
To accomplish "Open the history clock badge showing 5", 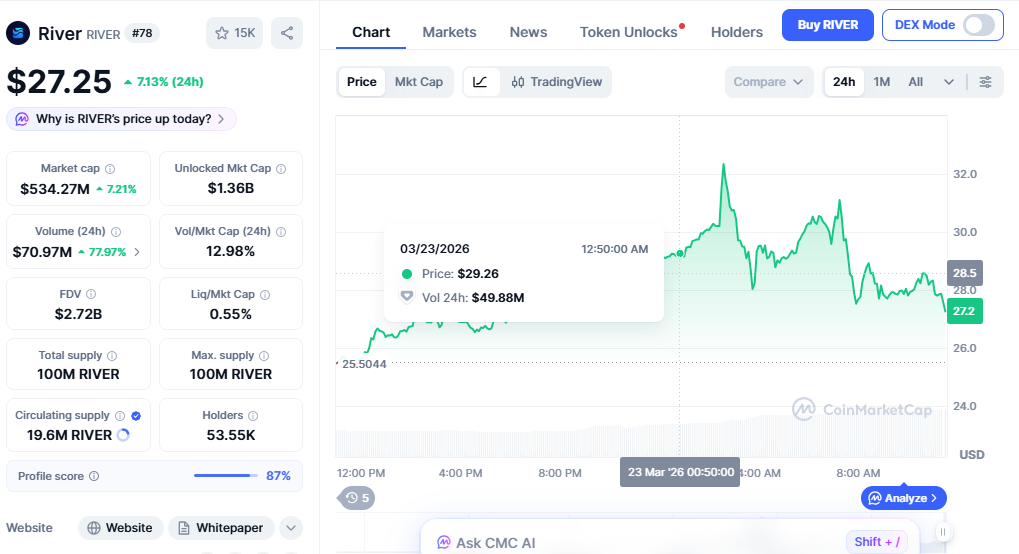I will [x=357, y=498].
